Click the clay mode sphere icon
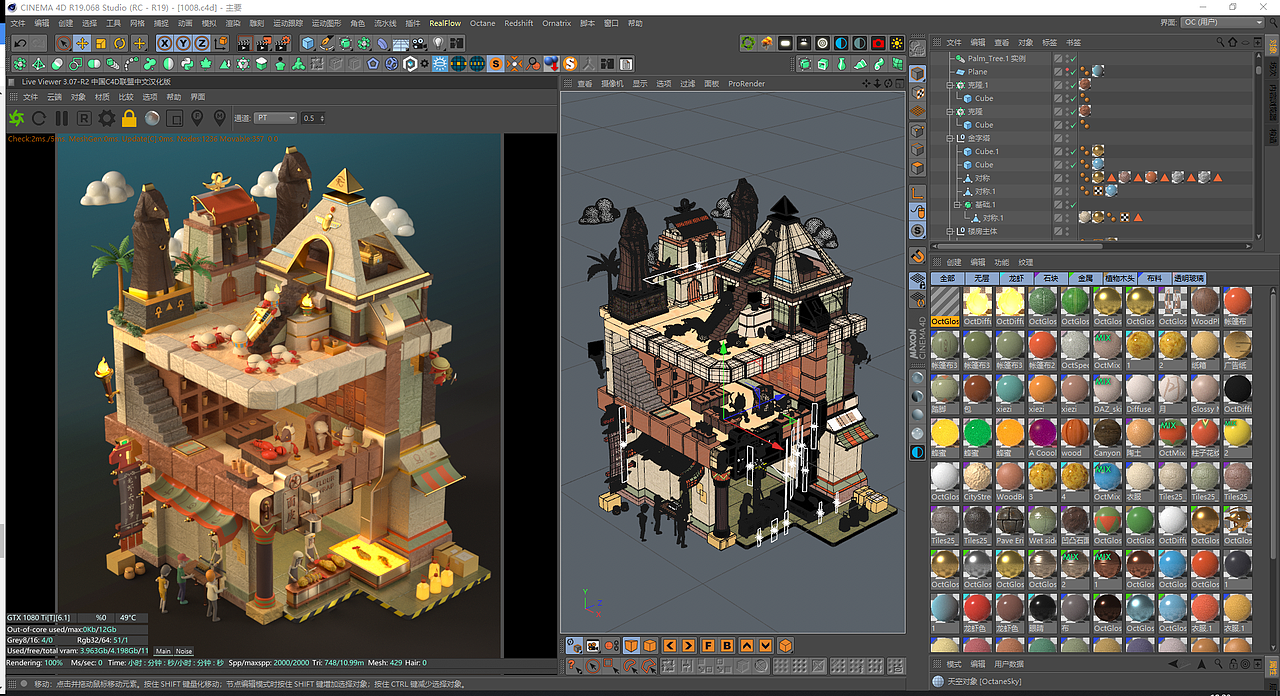 (152, 118)
